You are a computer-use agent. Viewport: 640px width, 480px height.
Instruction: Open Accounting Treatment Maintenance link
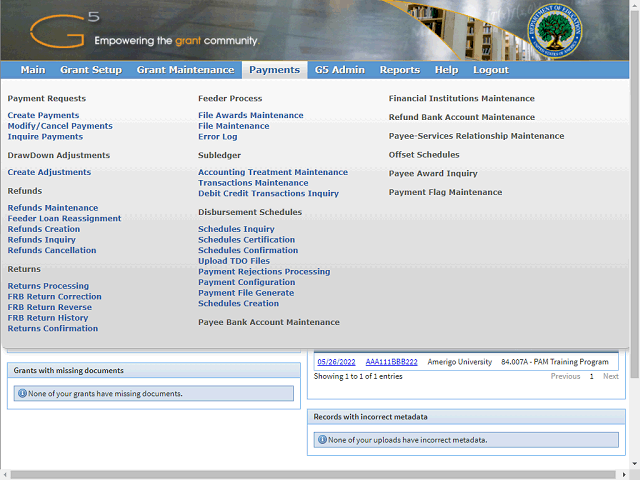tap(273, 172)
